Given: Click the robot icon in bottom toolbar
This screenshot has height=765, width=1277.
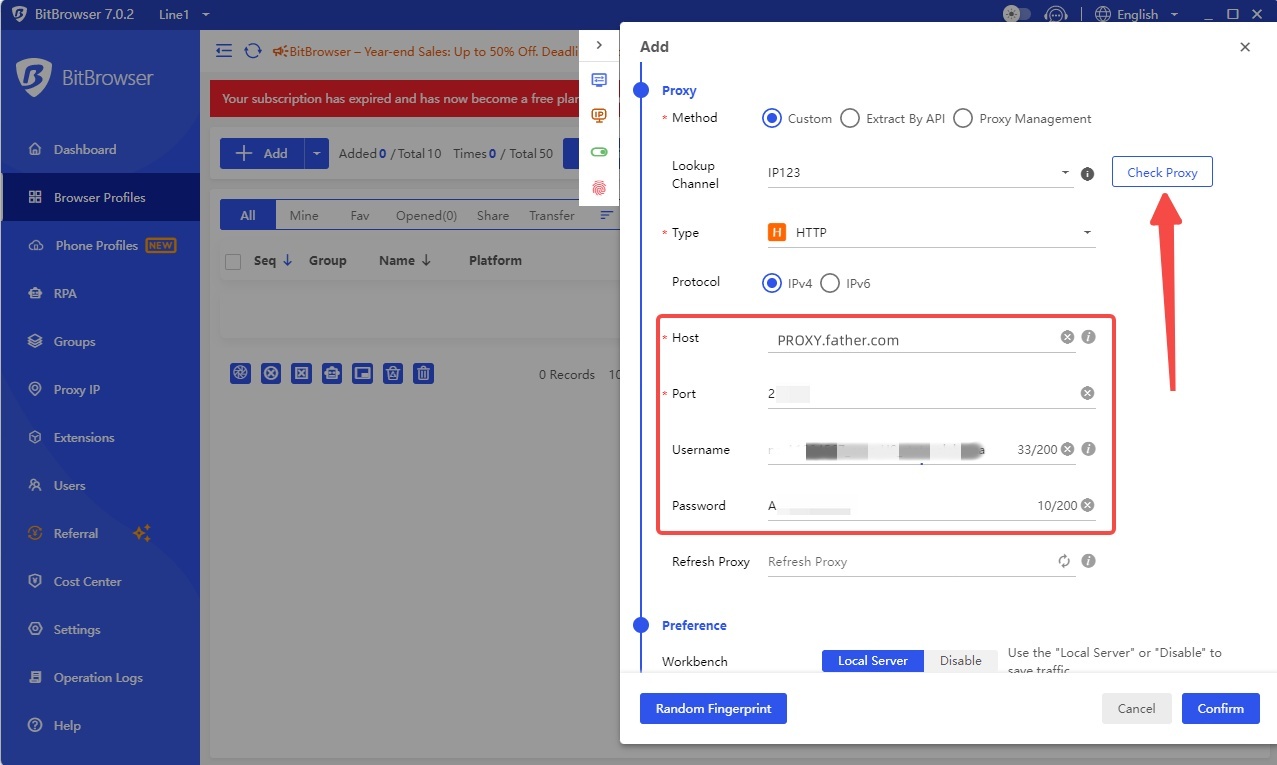Looking at the screenshot, I should coord(332,374).
